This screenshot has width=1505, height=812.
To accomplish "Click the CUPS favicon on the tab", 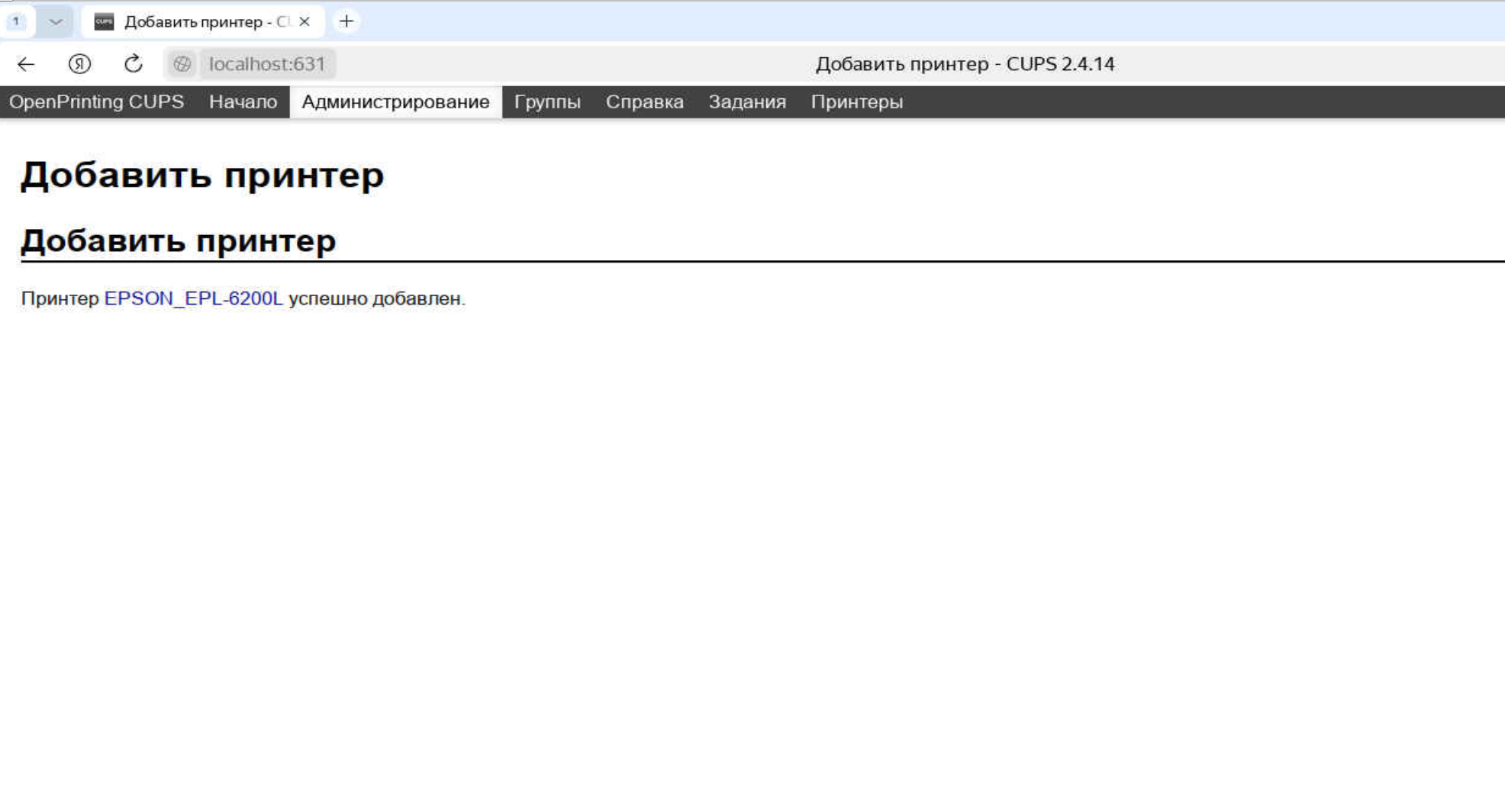I will click(104, 21).
